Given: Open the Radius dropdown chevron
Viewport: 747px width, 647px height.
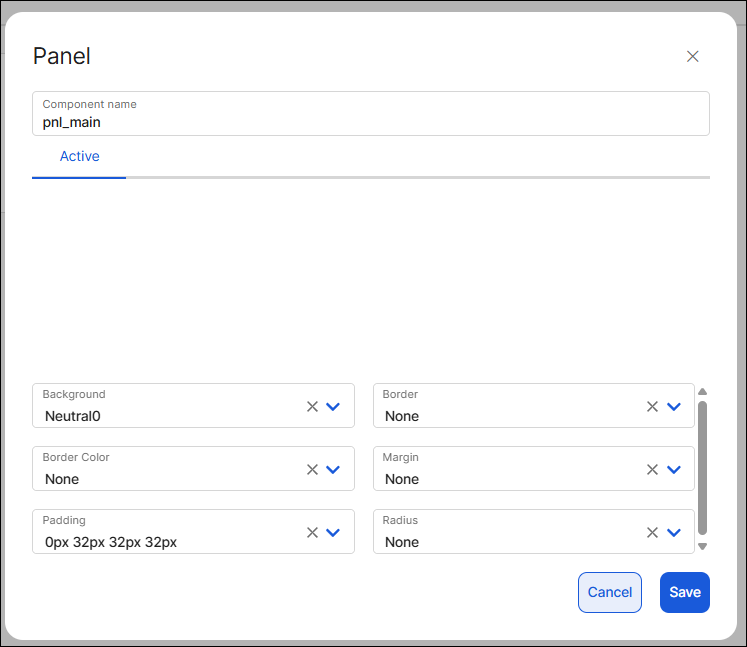Looking at the screenshot, I should 674,532.
